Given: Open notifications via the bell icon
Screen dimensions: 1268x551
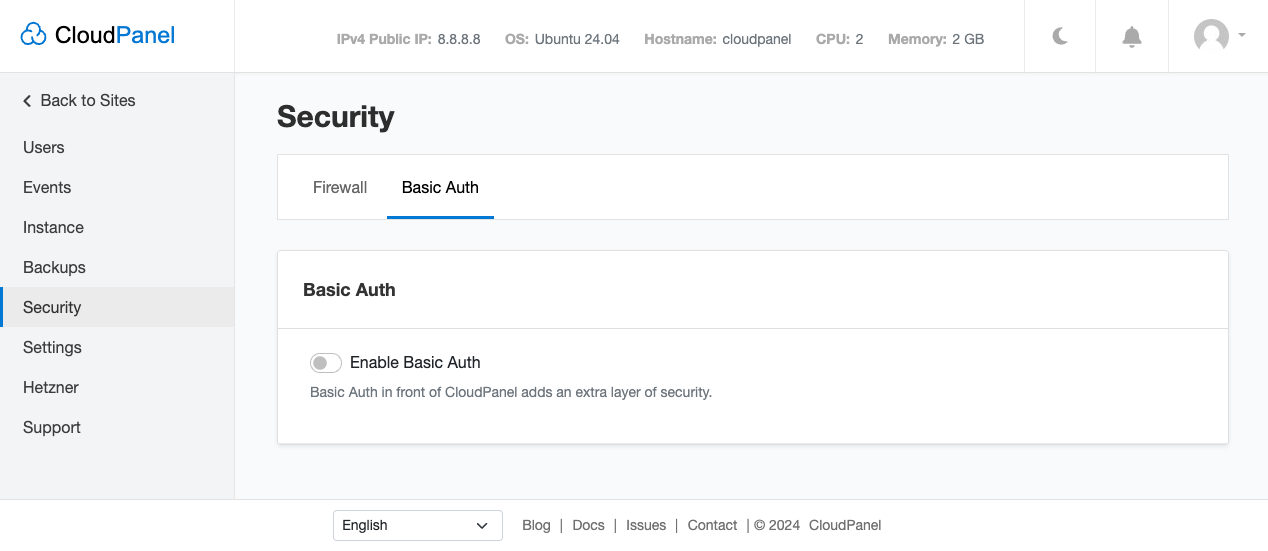Looking at the screenshot, I should pos(1132,37).
